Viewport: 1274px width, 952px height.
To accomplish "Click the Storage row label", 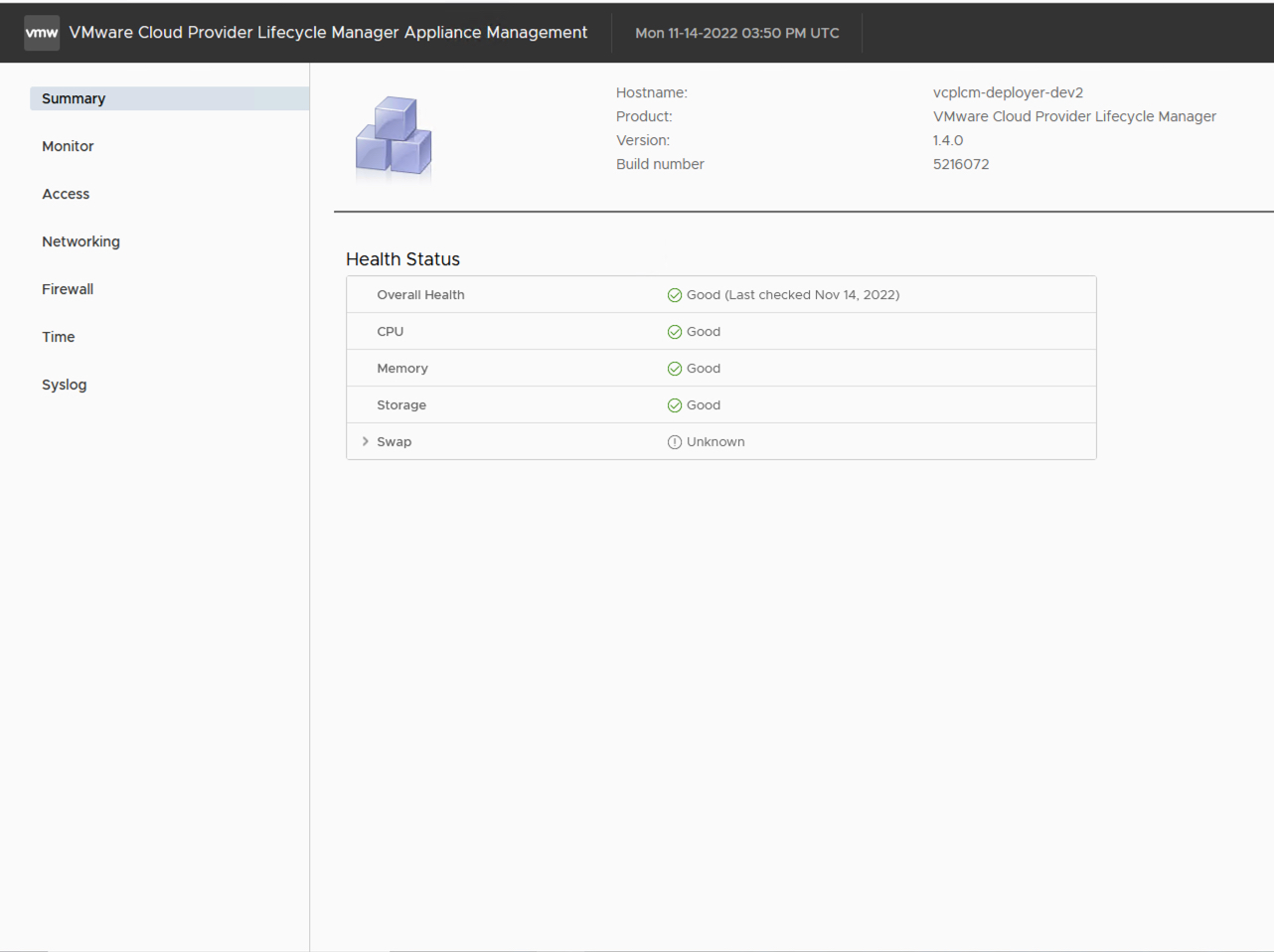I will click(401, 405).
